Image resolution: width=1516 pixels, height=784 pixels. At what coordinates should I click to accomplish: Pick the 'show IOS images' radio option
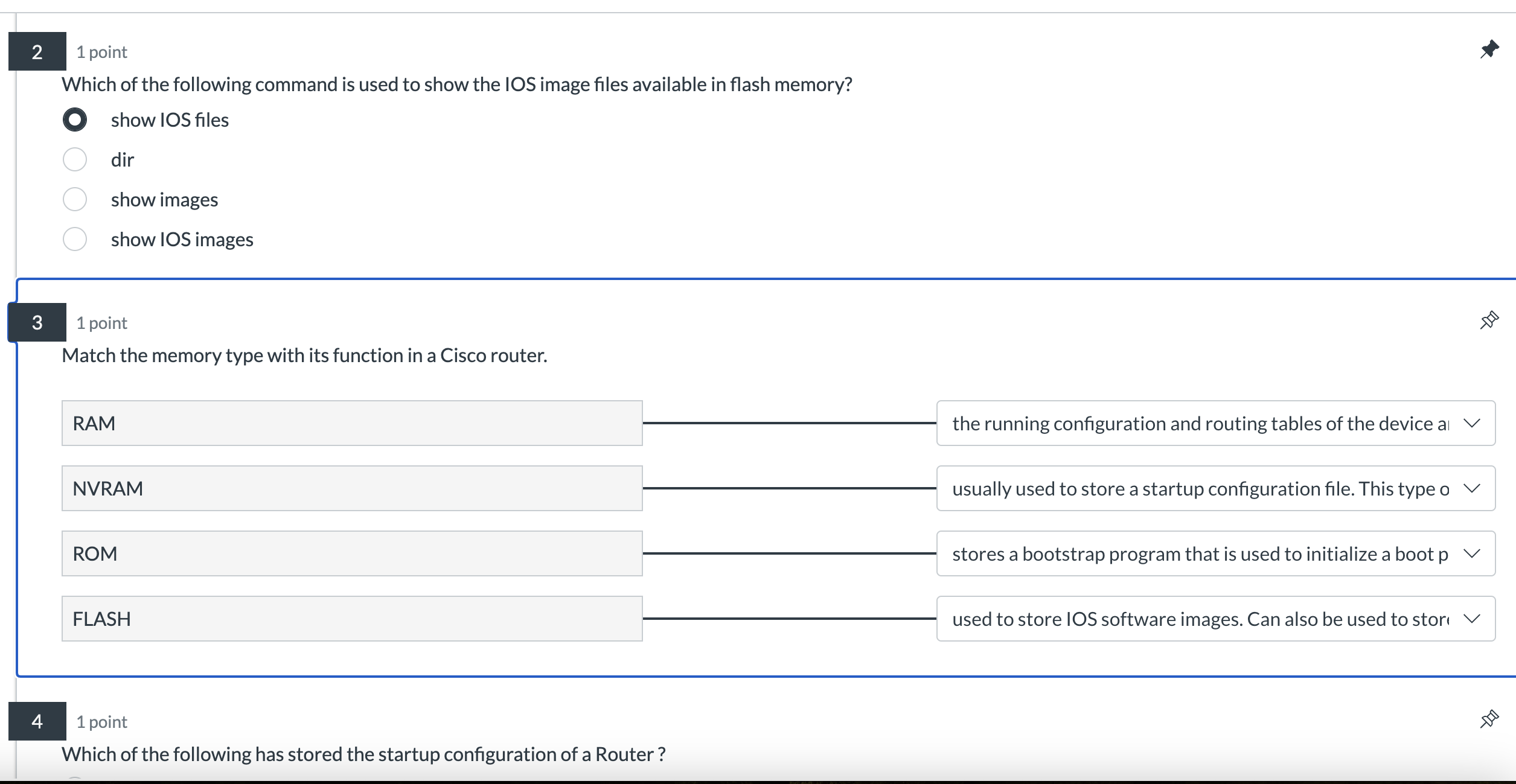click(75, 239)
